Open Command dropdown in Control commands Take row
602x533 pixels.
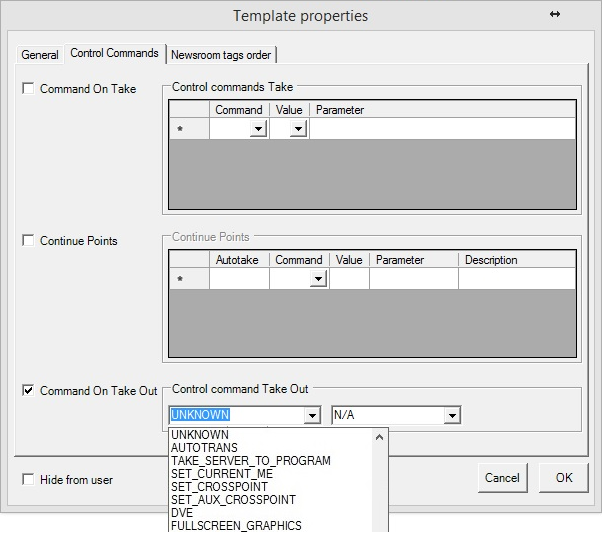coord(258,129)
